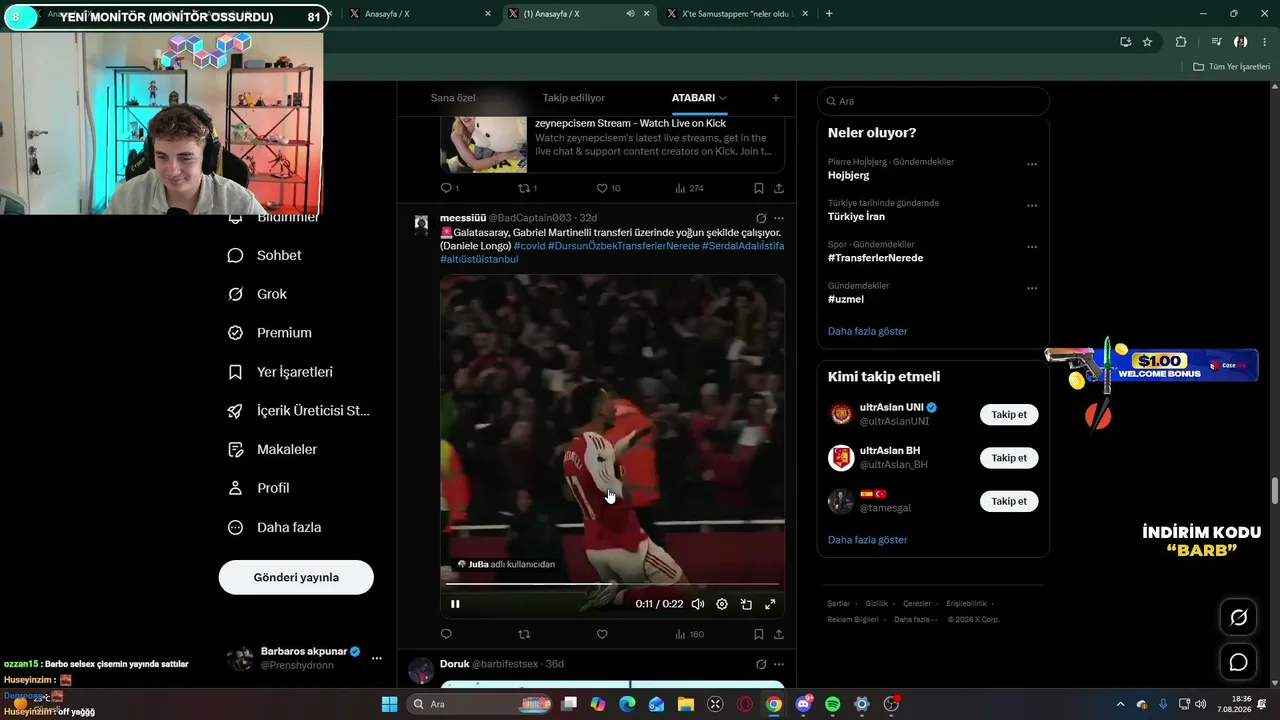
Task: Go to Profil page
Action: point(258,488)
